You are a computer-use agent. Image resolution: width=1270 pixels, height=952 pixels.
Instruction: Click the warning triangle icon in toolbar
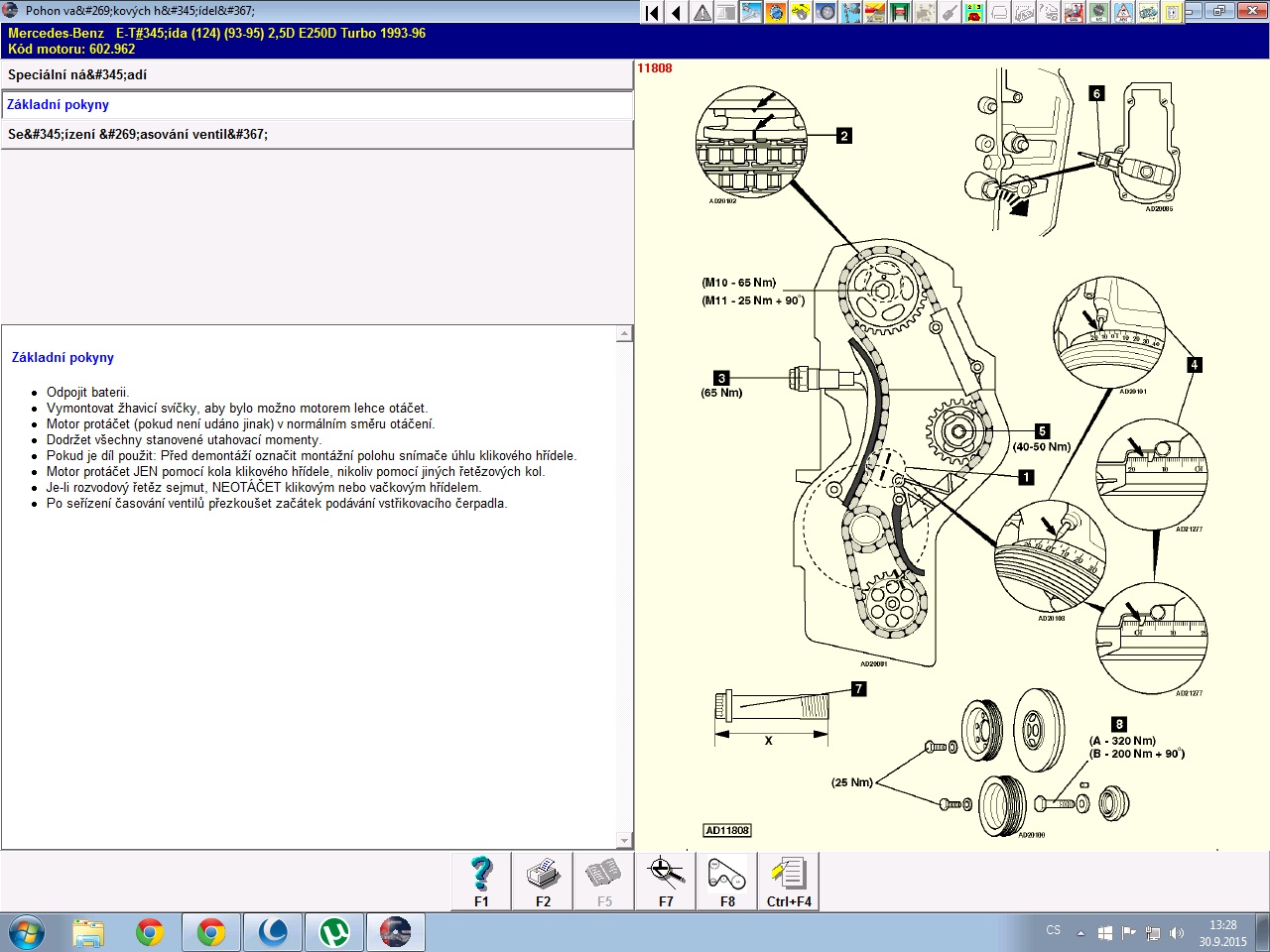tap(702, 13)
